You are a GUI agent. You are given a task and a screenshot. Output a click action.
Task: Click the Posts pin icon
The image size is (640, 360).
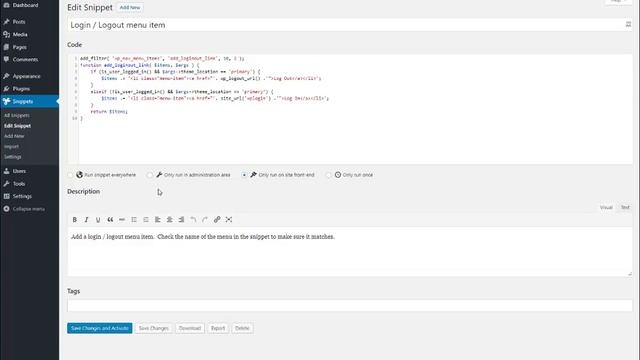[7, 22]
